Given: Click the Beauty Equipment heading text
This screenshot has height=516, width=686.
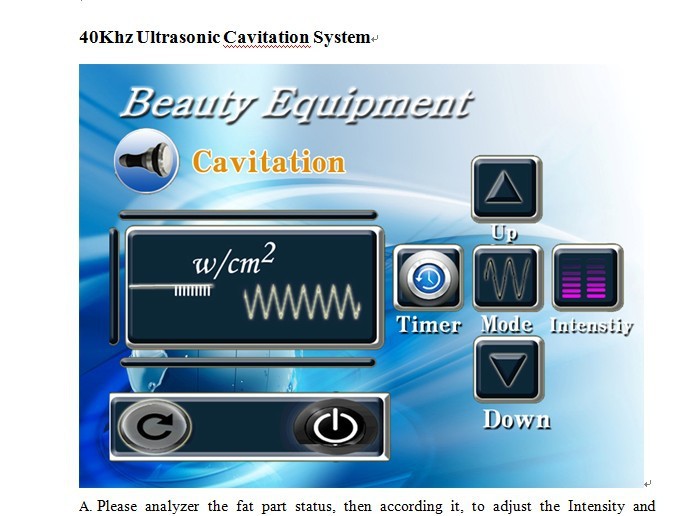Looking at the screenshot, I should (x=296, y=104).
